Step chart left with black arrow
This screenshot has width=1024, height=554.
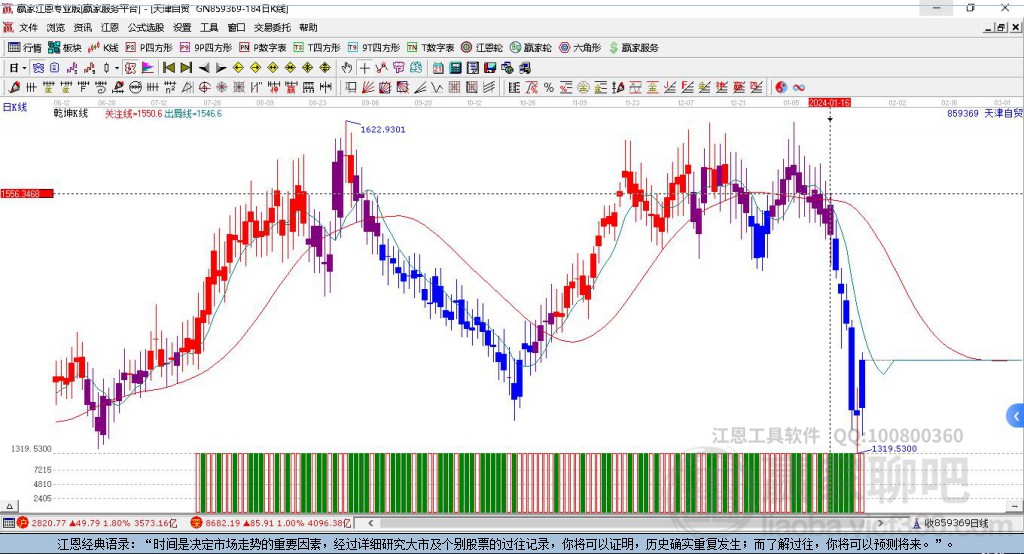[204, 68]
